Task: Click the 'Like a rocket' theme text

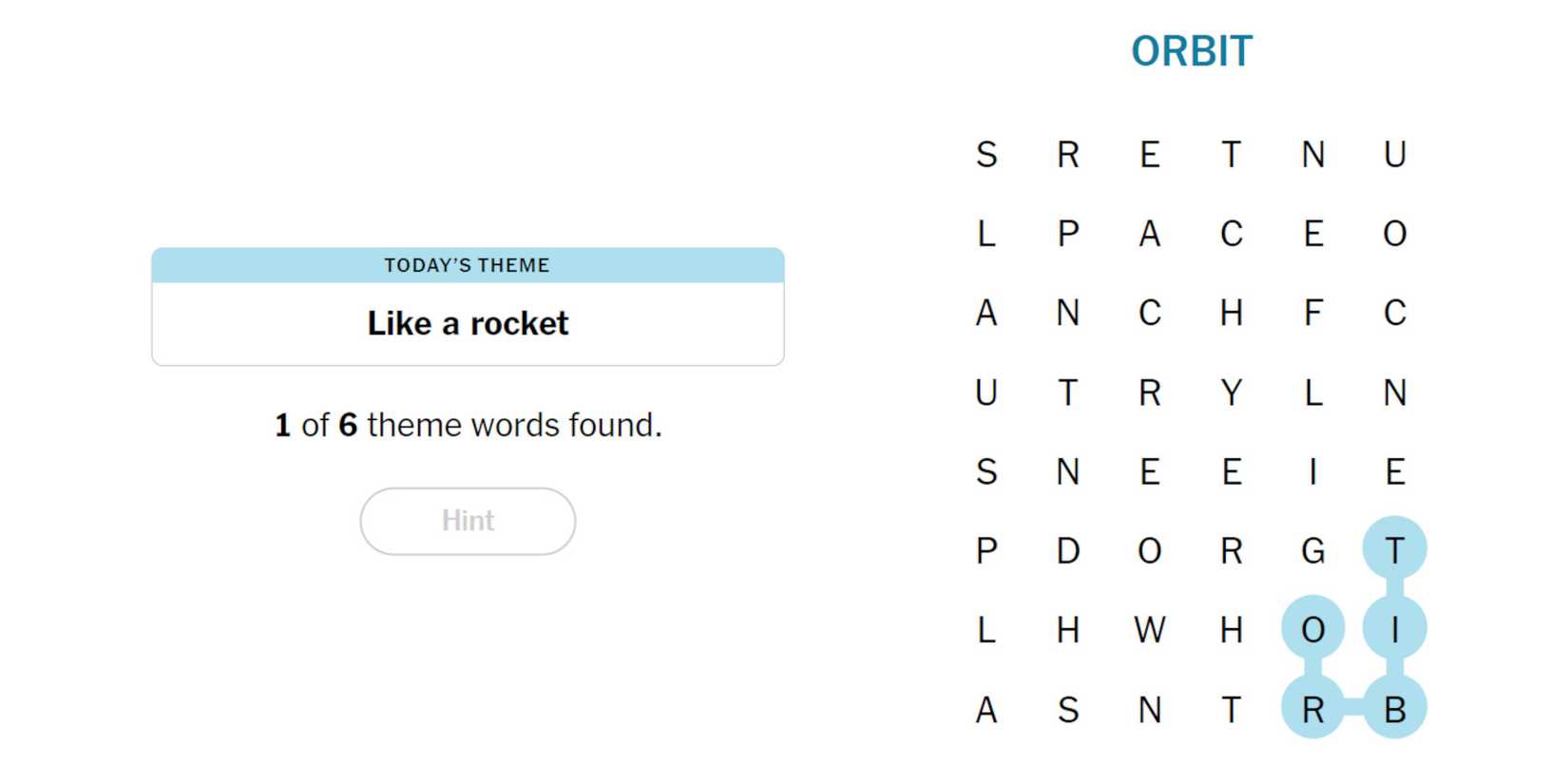Action: point(468,324)
